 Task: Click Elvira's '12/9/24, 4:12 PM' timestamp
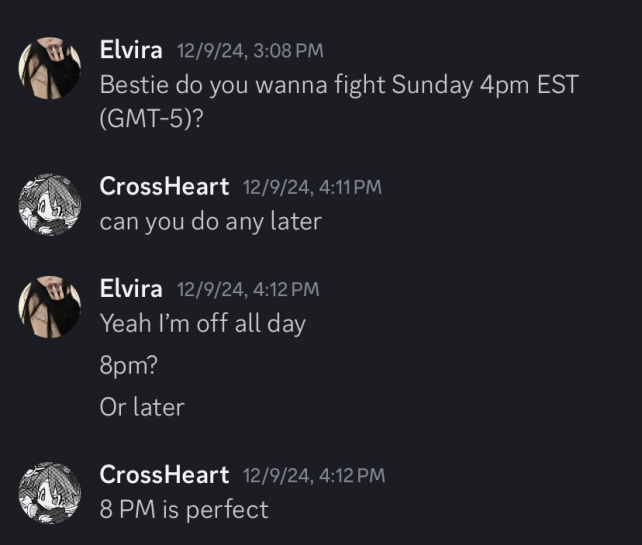click(x=248, y=290)
